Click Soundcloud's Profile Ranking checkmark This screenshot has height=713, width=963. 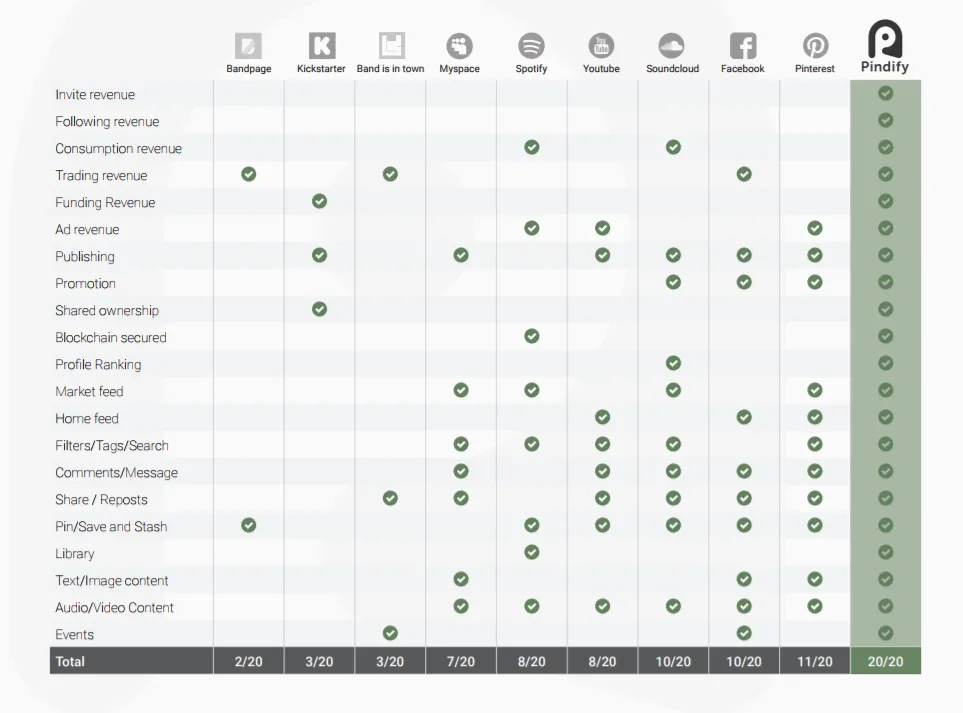[674, 364]
